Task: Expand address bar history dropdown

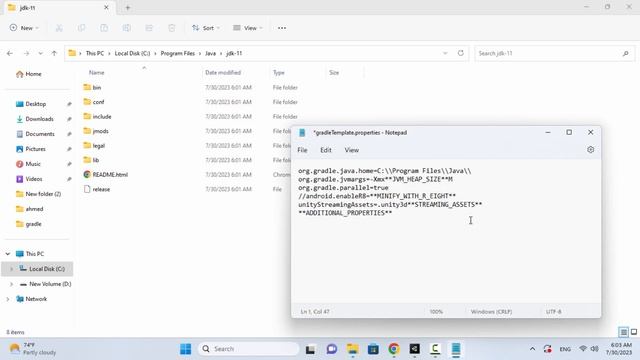Action: click(x=445, y=53)
